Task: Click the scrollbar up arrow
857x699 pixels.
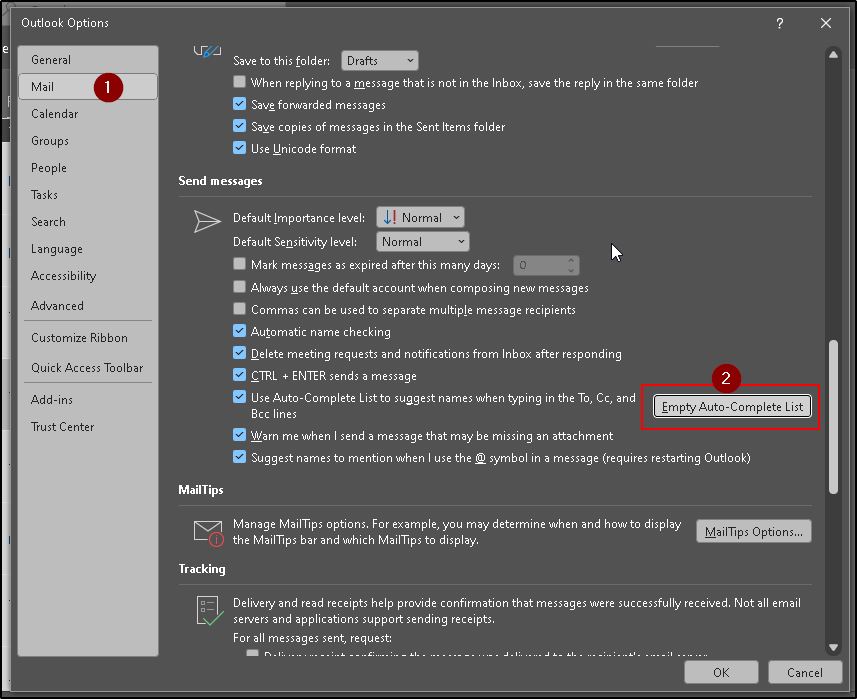Action: pos(833,55)
